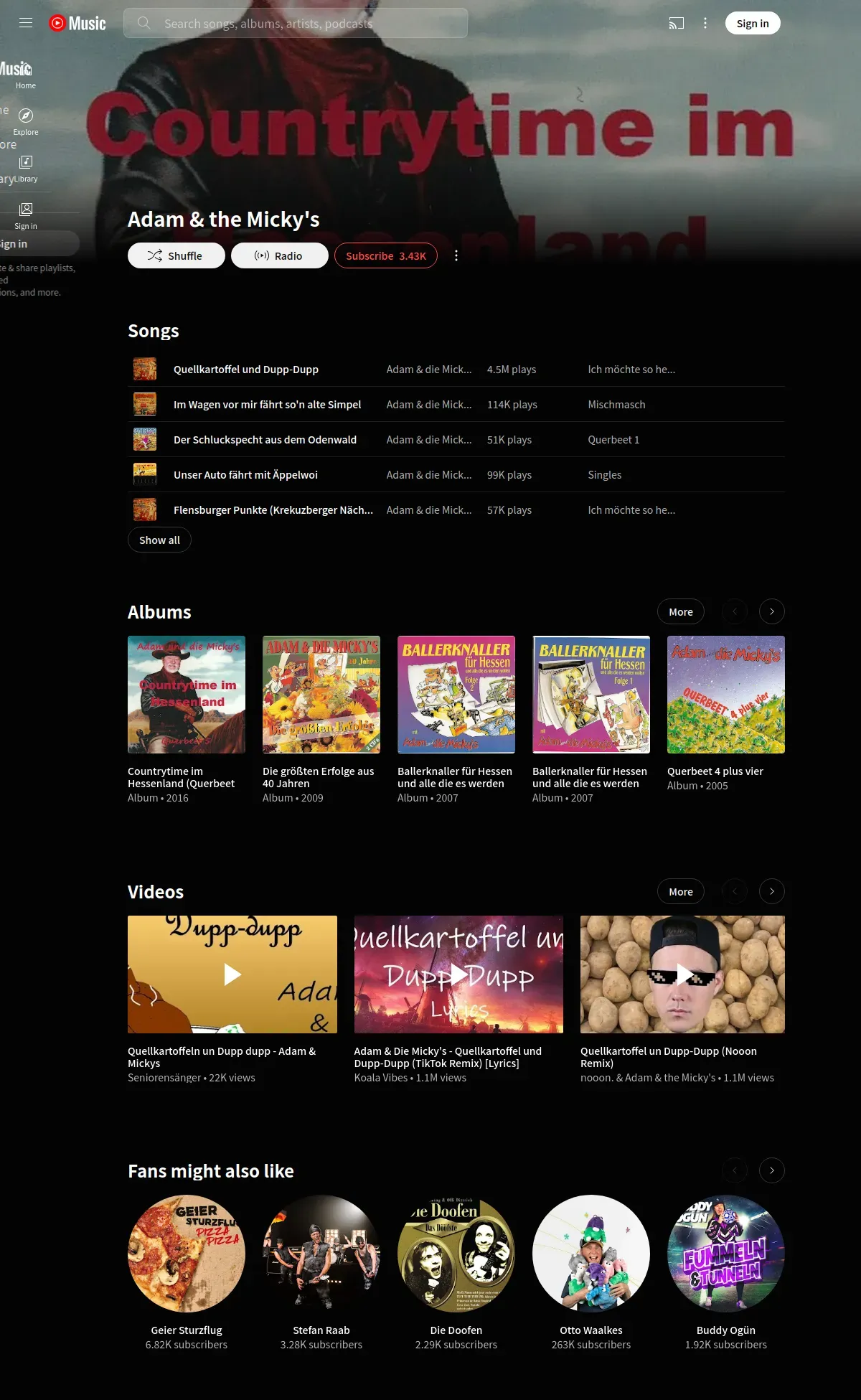Show previous videos with left chevron
This screenshot has width=861, height=1400.
pyautogui.click(x=735, y=891)
